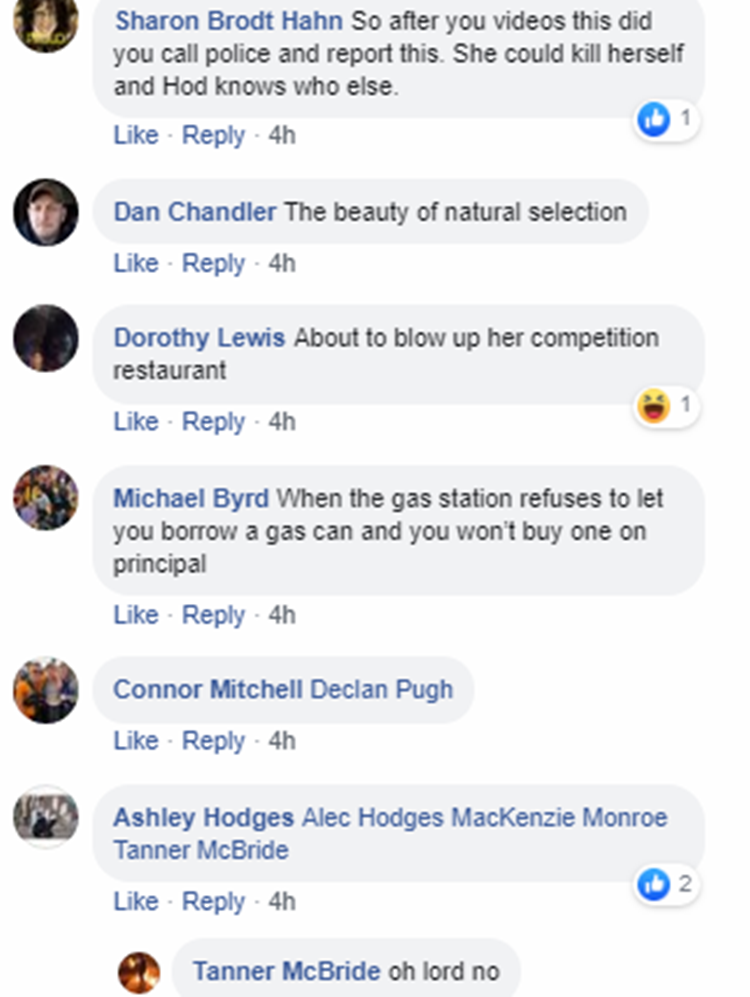Screen dimensions: 750x997
Task: Click the thumbs-up reaction on Sharon's comment
Action: [x=653, y=120]
